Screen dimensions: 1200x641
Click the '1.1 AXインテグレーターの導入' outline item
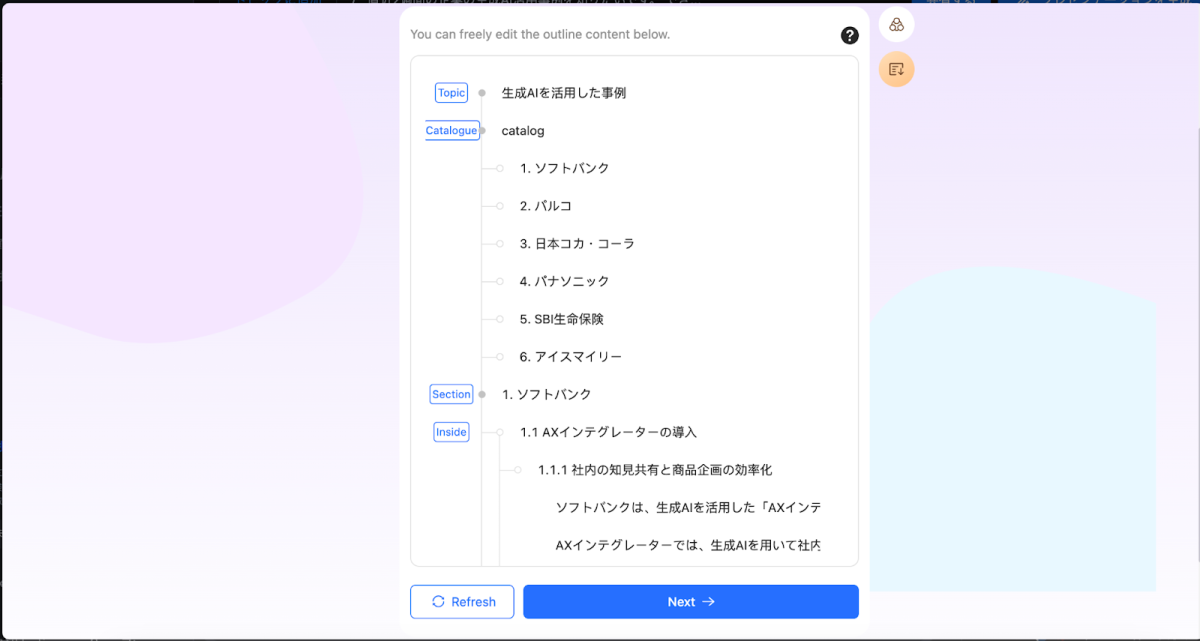(608, 432)
